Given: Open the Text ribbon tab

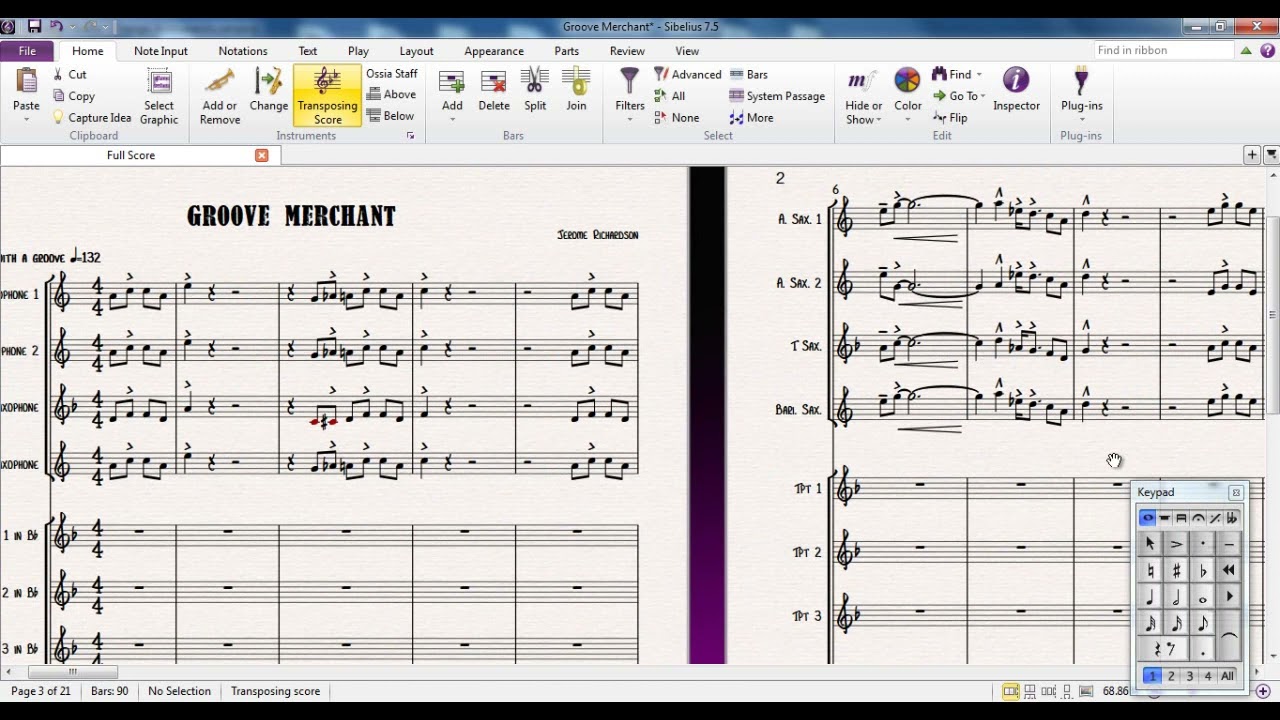Looking at the screenshot, I should tap(308, 51).
